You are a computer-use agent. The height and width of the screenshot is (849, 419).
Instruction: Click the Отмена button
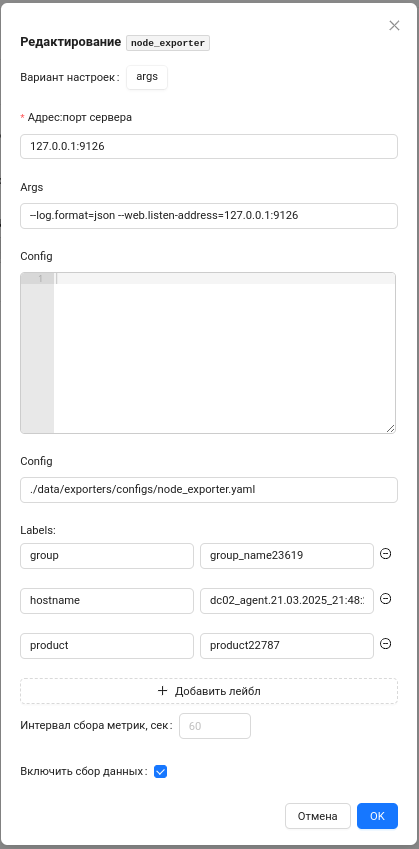318,816
